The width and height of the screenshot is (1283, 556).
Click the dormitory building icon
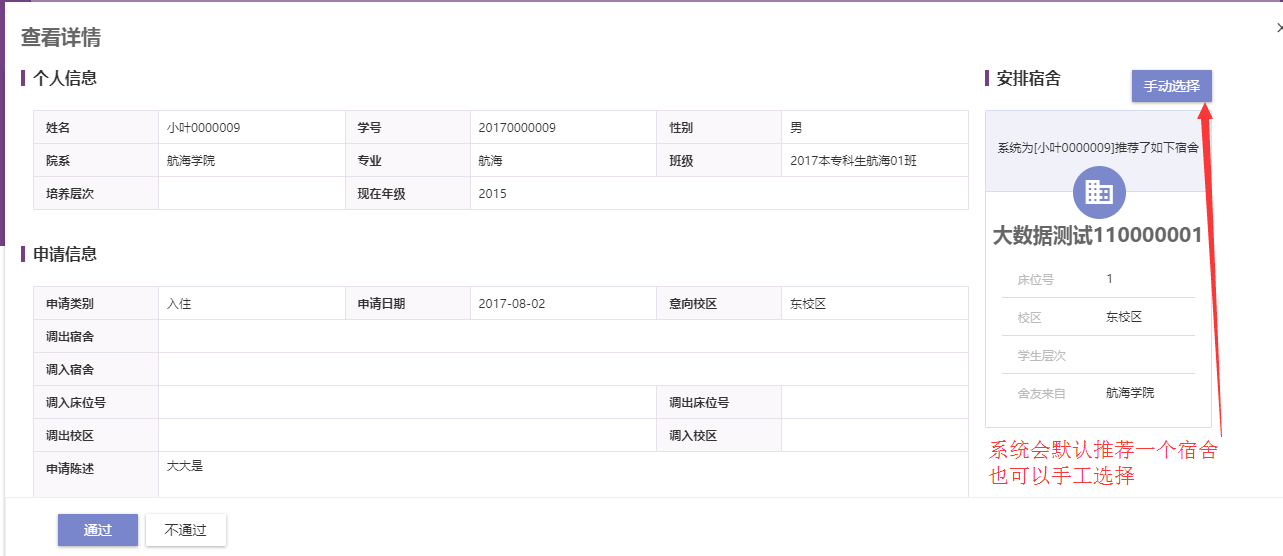pos(1099,191)
